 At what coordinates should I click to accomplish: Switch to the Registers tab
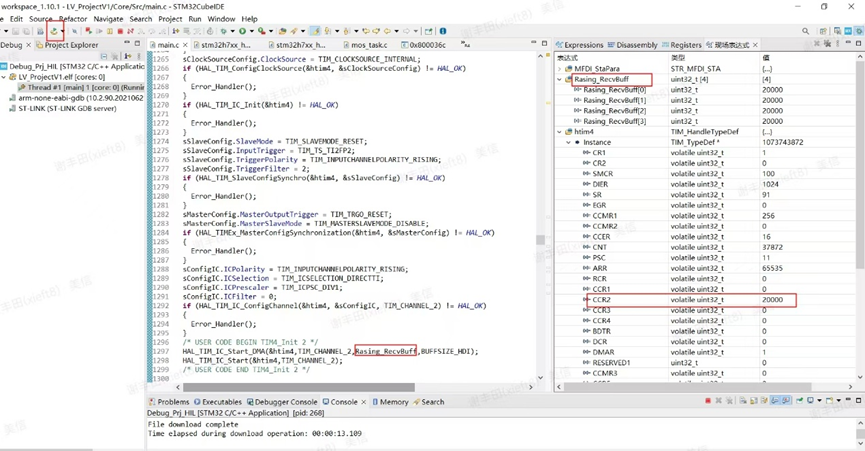pos(685,45)
